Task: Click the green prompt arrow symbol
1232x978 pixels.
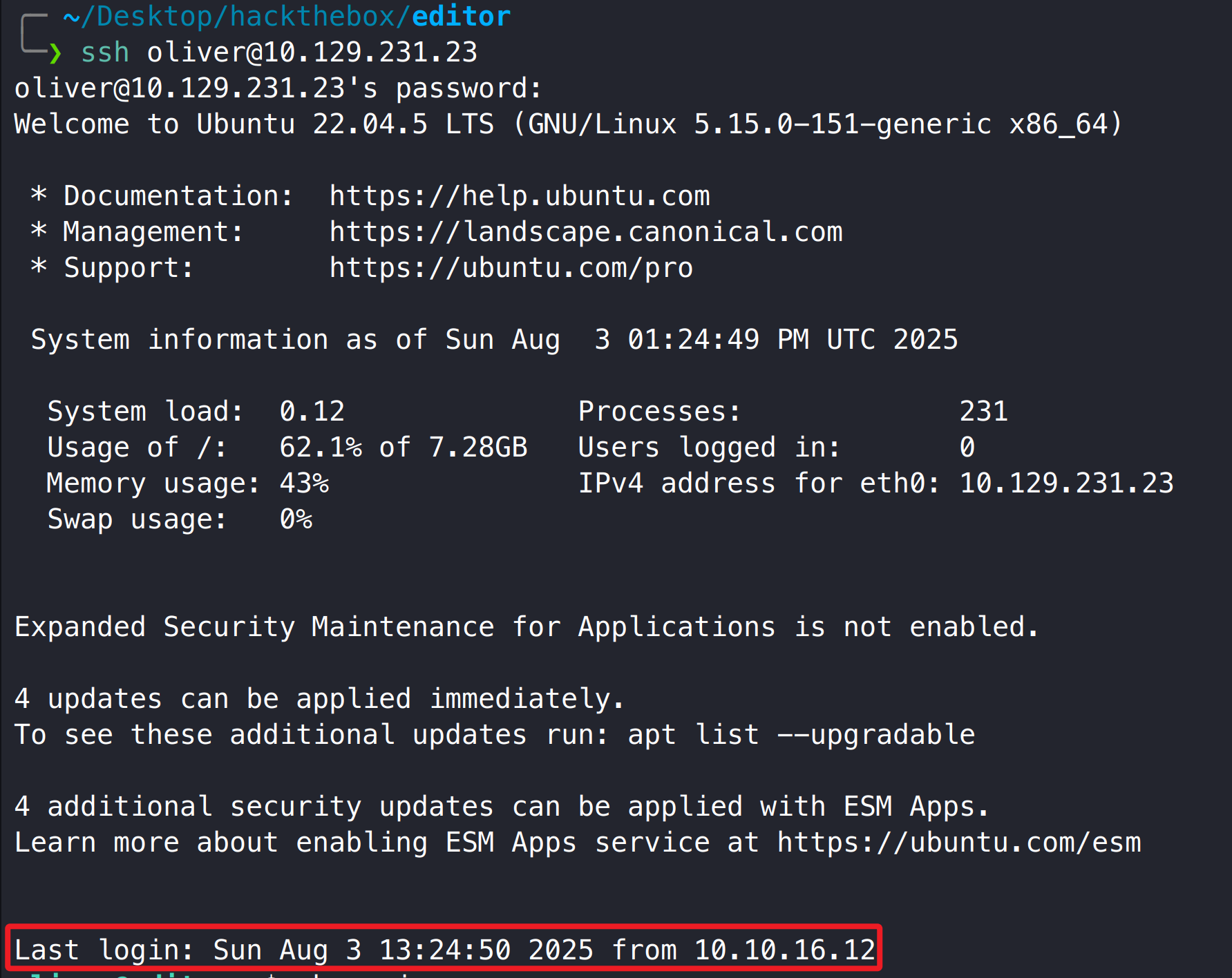Action: pos(55,53)
